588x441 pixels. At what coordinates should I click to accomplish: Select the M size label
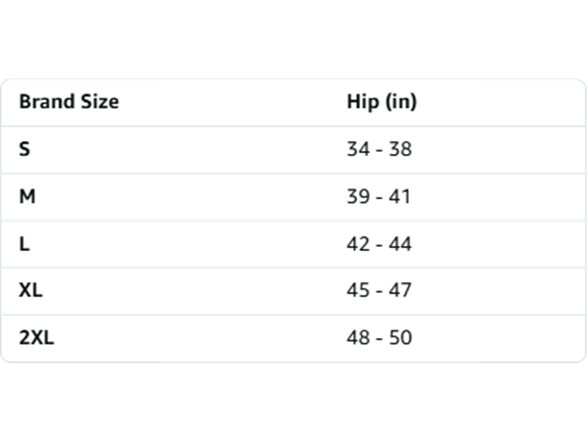tap(27, 196)
